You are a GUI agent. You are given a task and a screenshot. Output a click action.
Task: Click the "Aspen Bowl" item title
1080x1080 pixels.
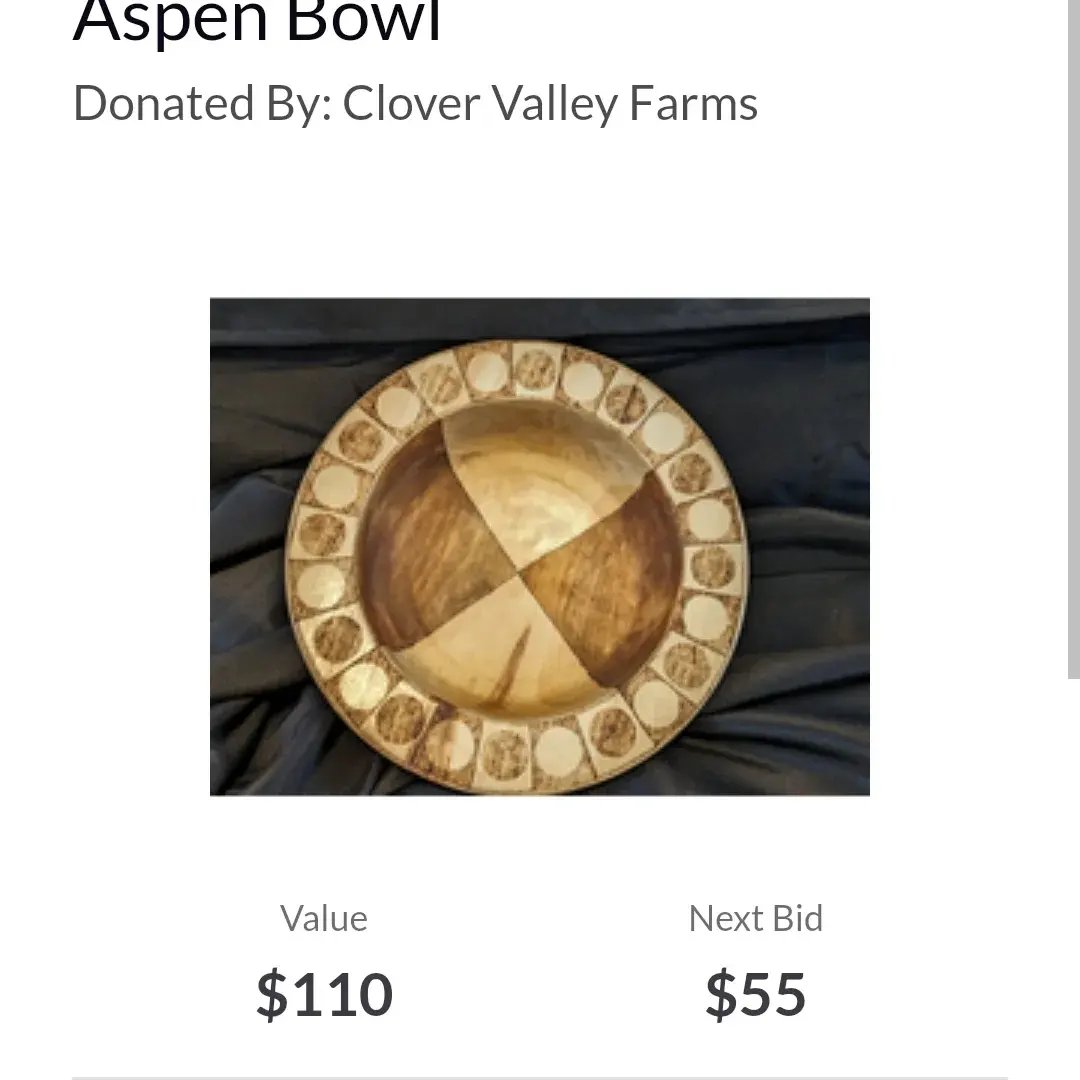click(257, 22)
